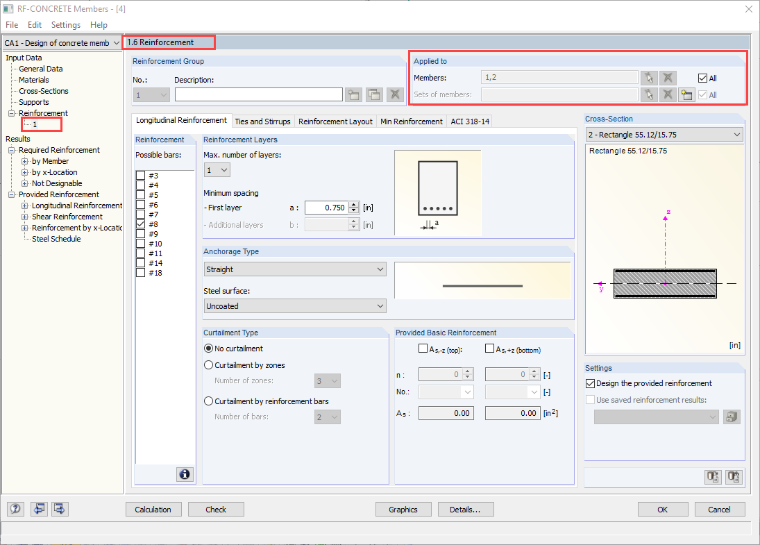Image resolution: width=760 pixels, height=545 pixels.
Task: Click the Description input field
Action: pos(259,95)
